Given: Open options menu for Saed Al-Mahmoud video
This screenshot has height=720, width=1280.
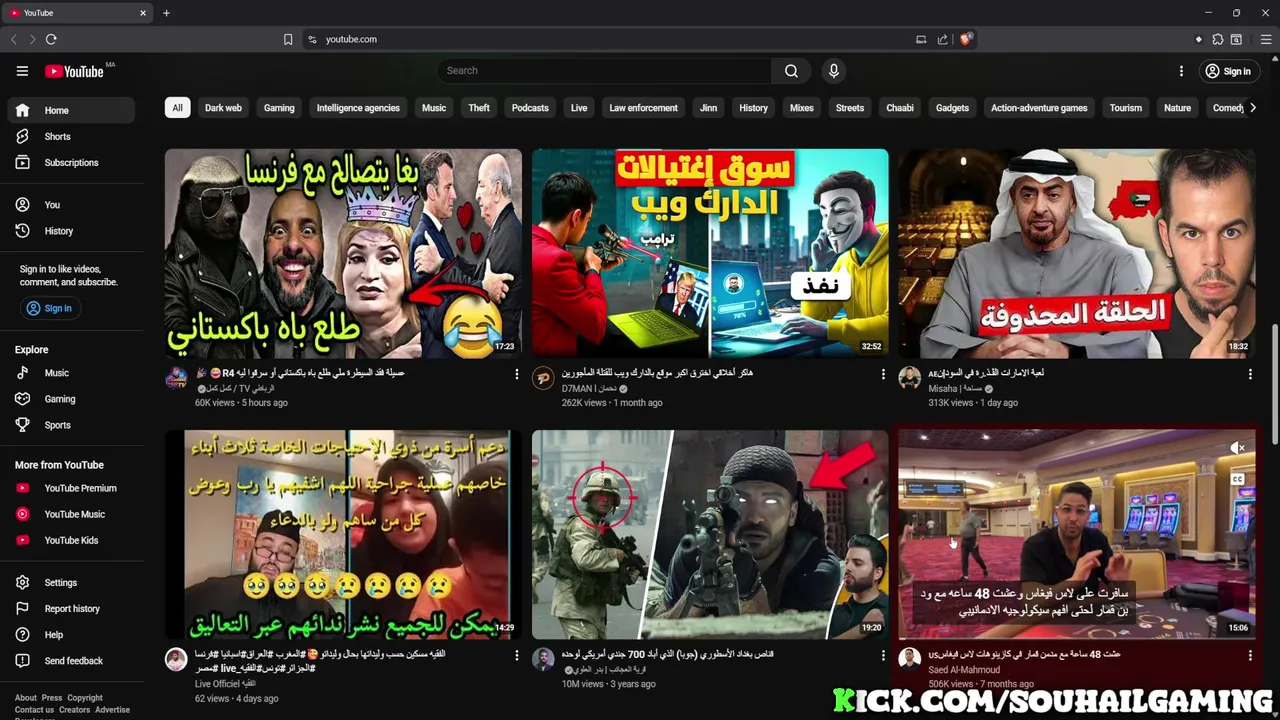Looking at the screenshot, I should [1250, 655].
